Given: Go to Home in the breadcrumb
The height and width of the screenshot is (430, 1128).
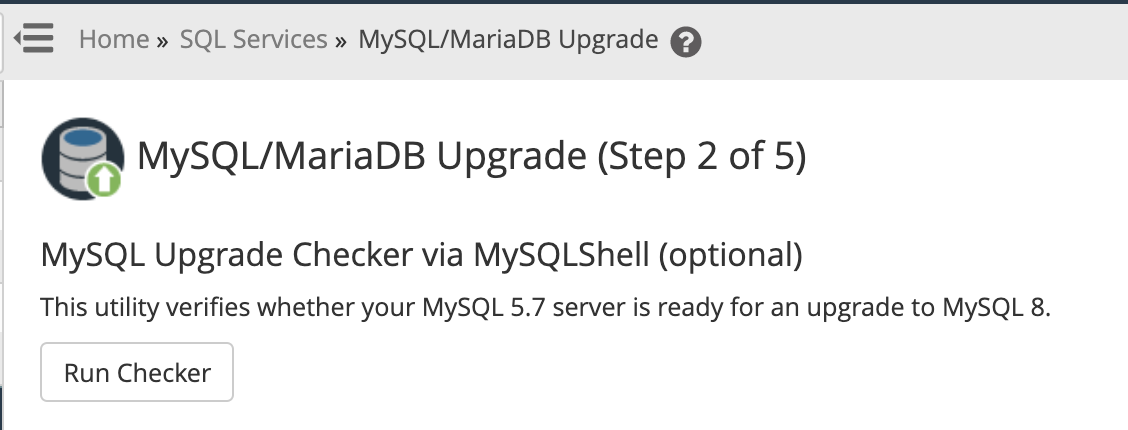Looking at the screenshot, I should point(114,40).
